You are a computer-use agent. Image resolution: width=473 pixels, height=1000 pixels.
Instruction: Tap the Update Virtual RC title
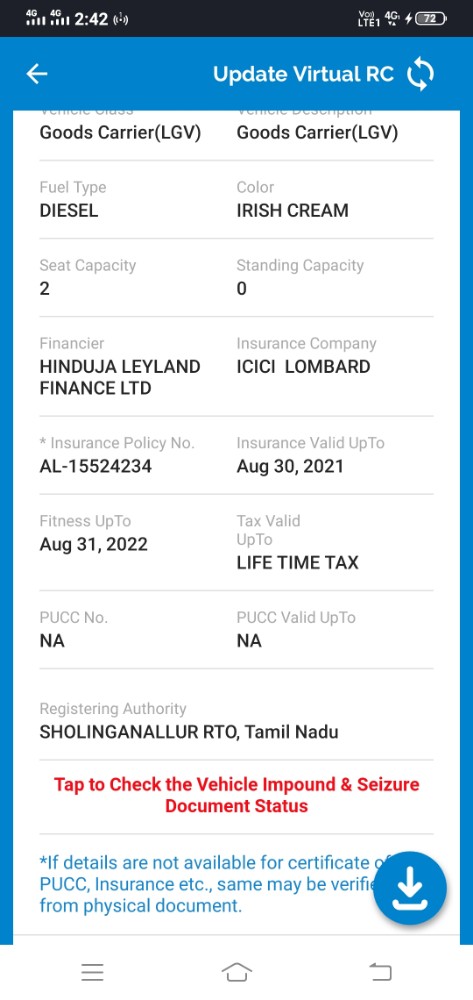[303, 74]
